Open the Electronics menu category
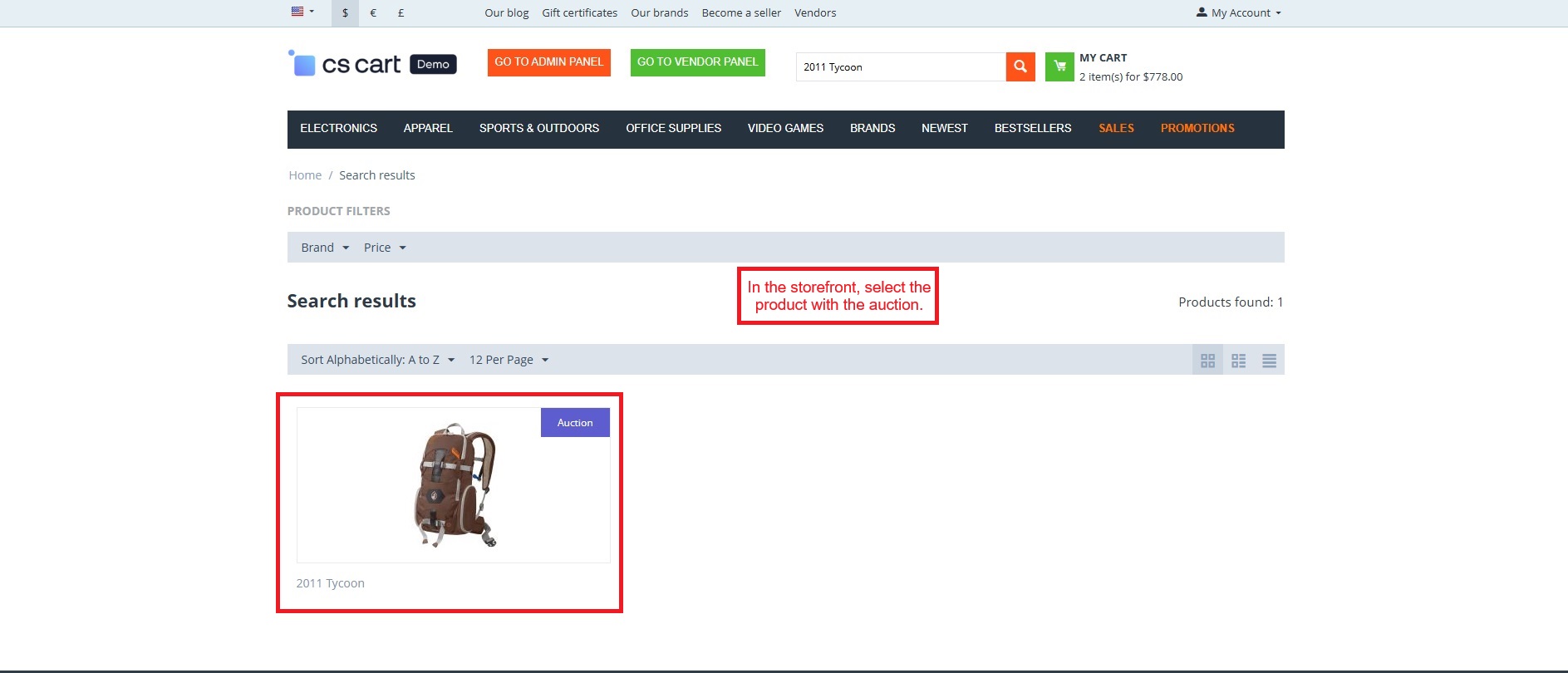Image resolution: width=1568 pixels, height=673 pixels. (338, 129)
